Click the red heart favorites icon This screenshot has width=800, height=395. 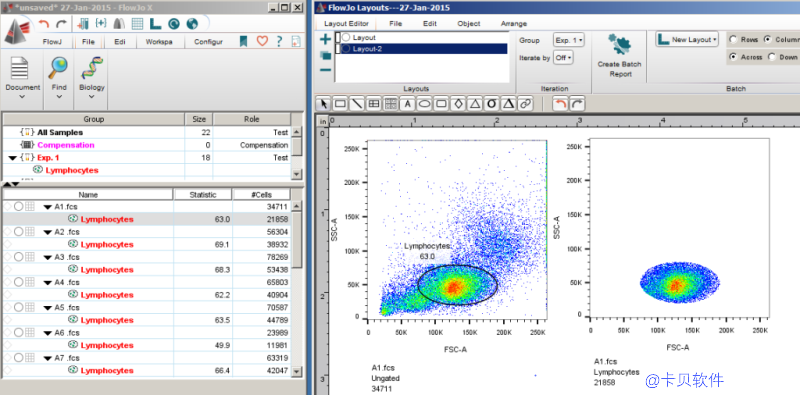pos(262,41)
